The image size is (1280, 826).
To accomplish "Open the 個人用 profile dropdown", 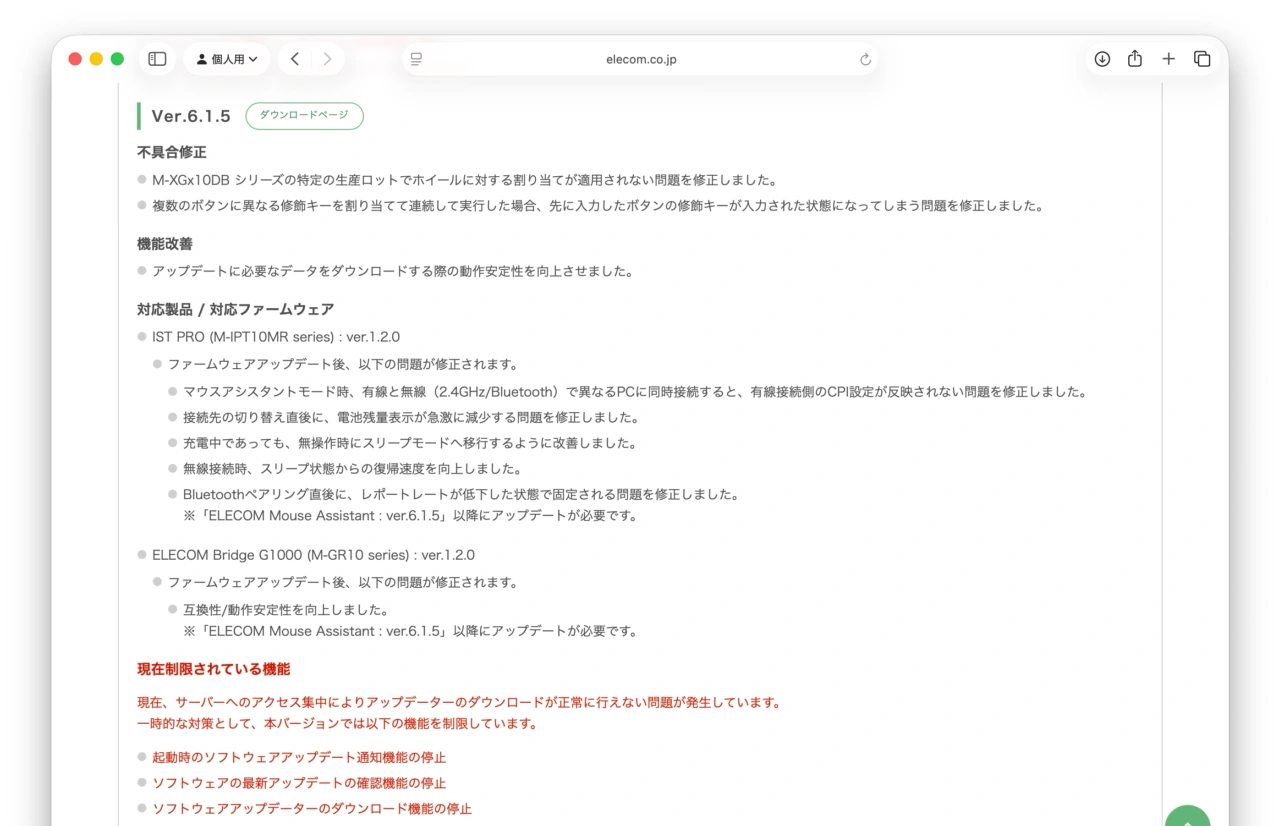I will pyautogui.click(x=227, y=59).
